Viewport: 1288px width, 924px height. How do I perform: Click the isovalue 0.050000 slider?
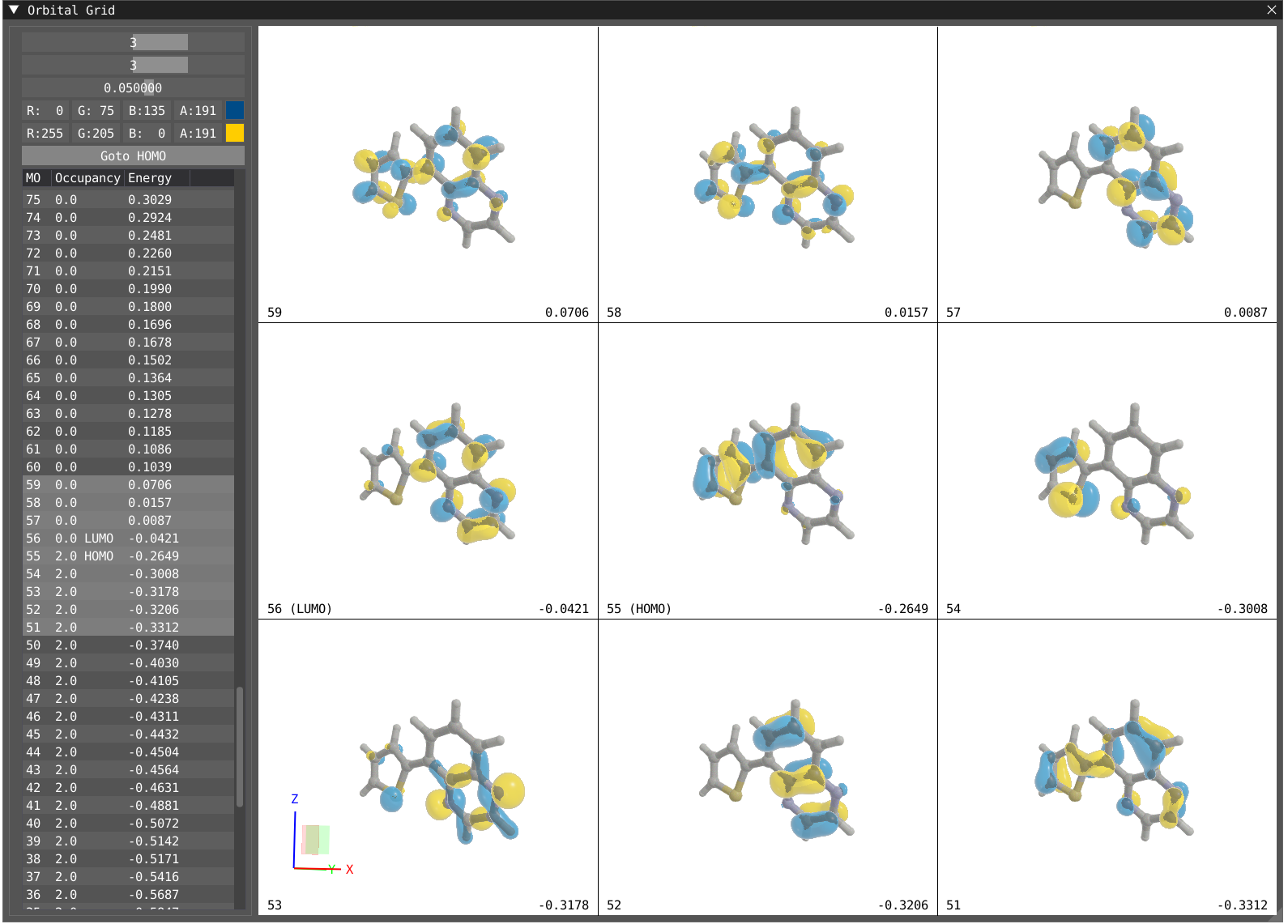pos(133,88)
